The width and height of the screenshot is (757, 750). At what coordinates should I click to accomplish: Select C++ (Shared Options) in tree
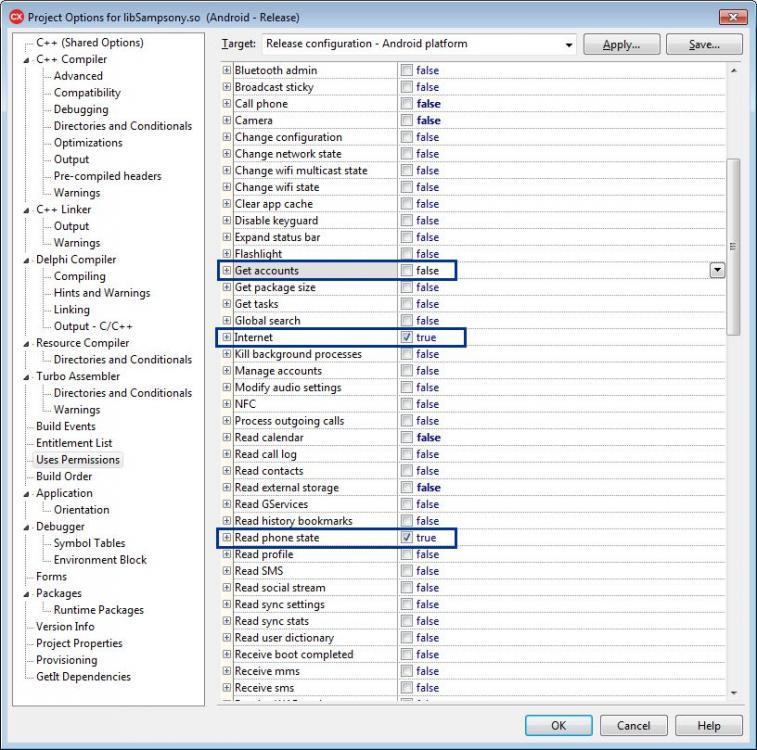[90, 42]
